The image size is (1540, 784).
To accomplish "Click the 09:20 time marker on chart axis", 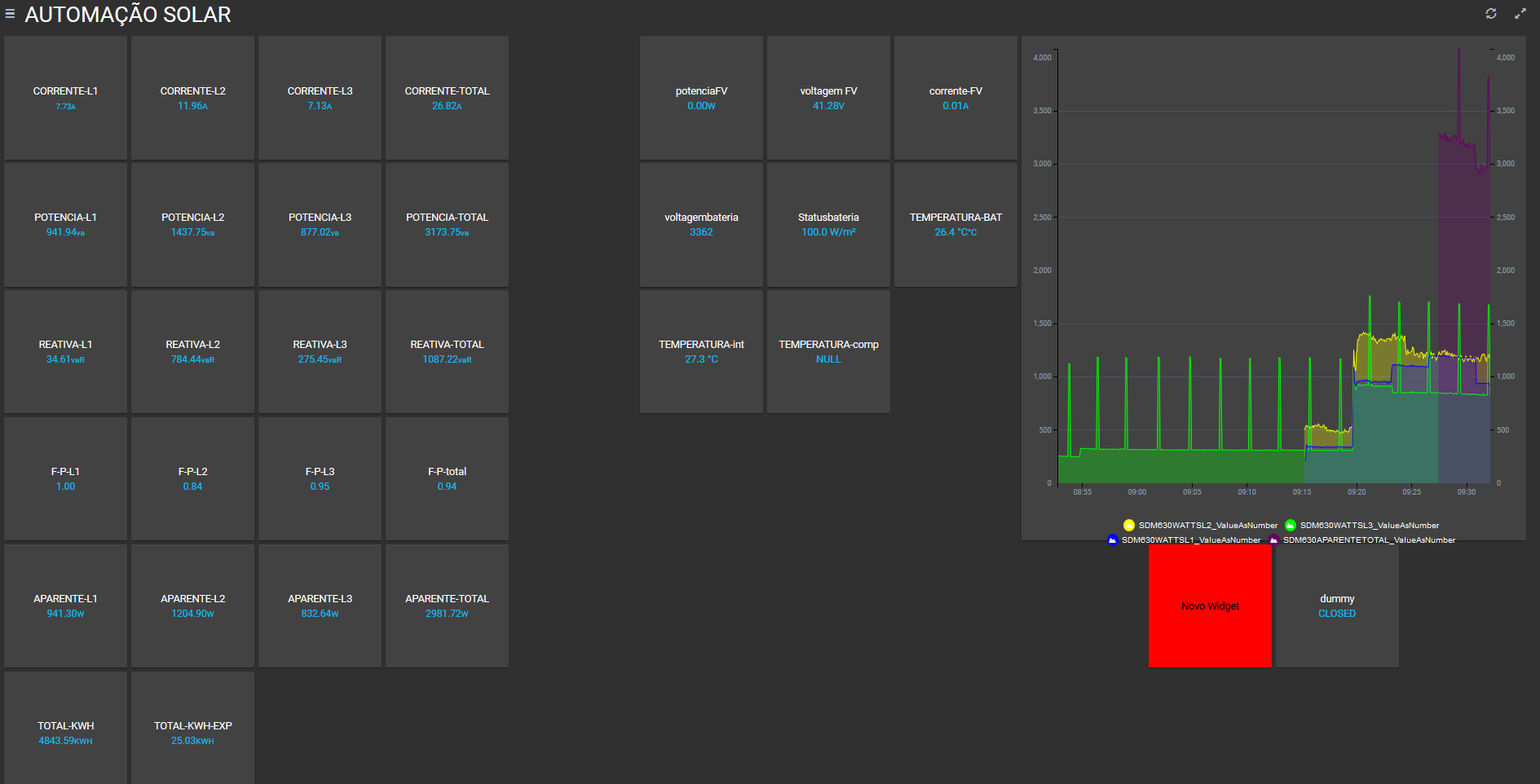I will (1357, 492).
